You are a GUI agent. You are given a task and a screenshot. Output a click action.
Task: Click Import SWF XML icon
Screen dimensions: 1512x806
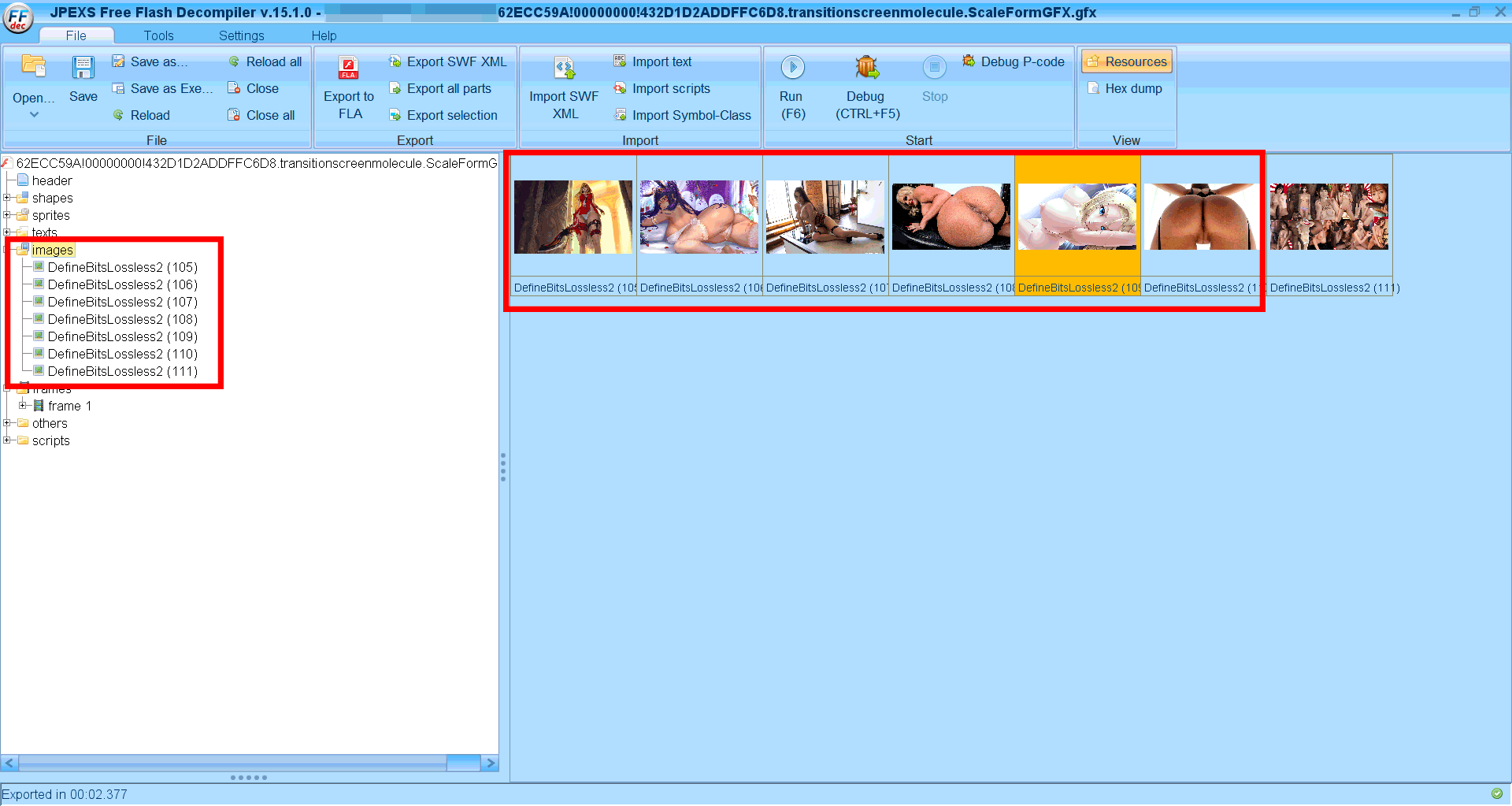pyautogui.click(x=565, y=68)
